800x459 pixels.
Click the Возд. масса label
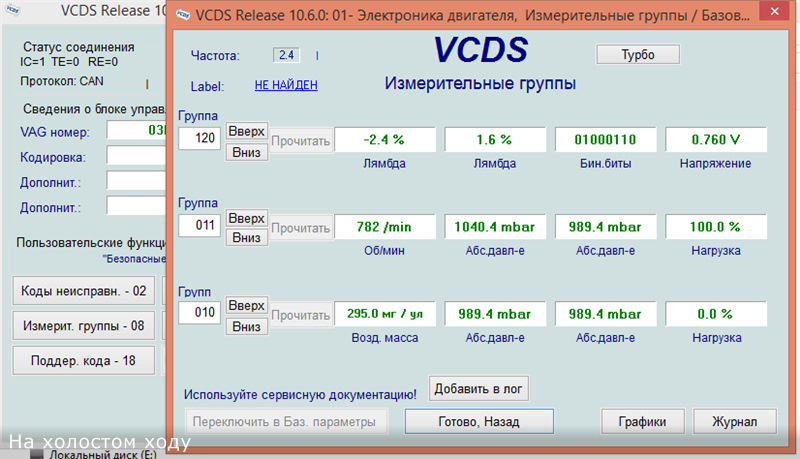tap(385, 338)
